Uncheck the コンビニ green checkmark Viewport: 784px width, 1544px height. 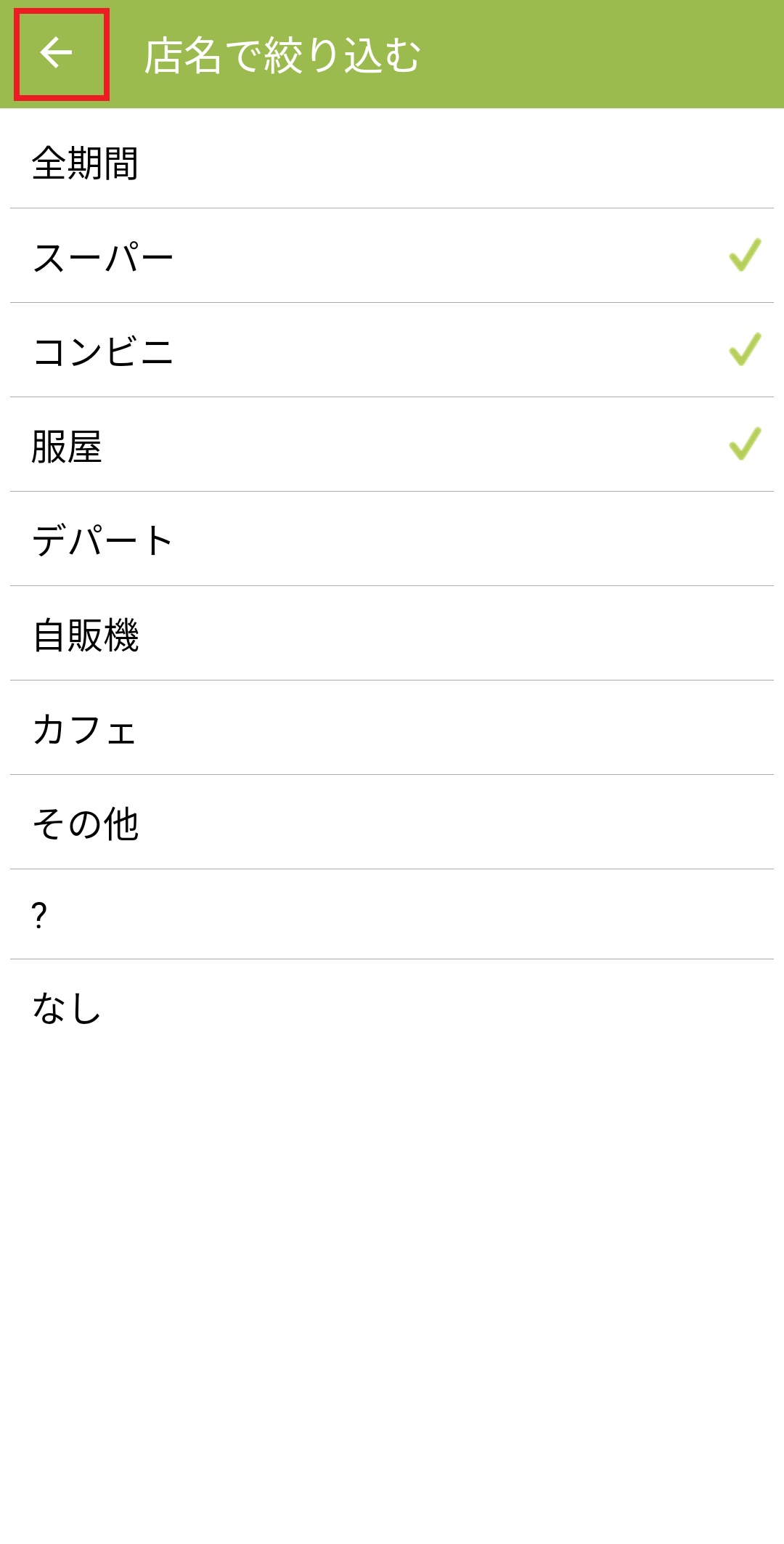[x=745, y=350]
